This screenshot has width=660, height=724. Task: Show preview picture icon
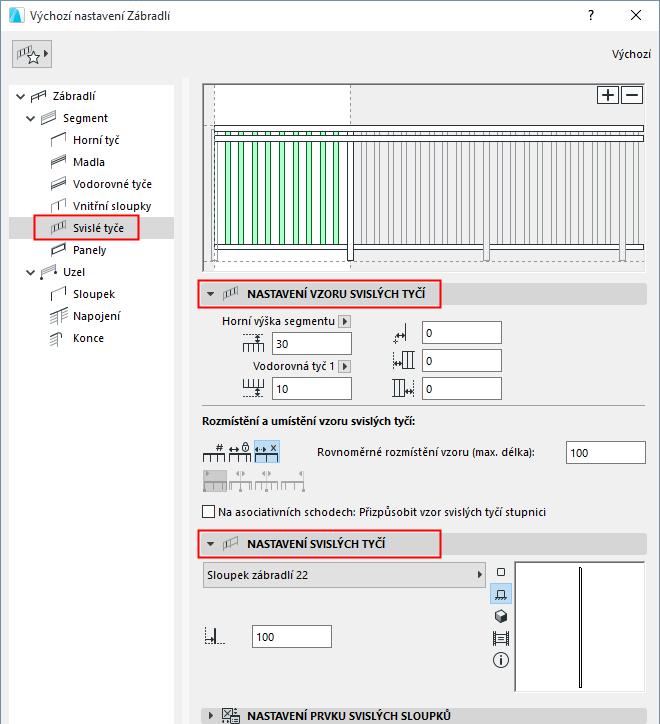(x=501, y=638)
